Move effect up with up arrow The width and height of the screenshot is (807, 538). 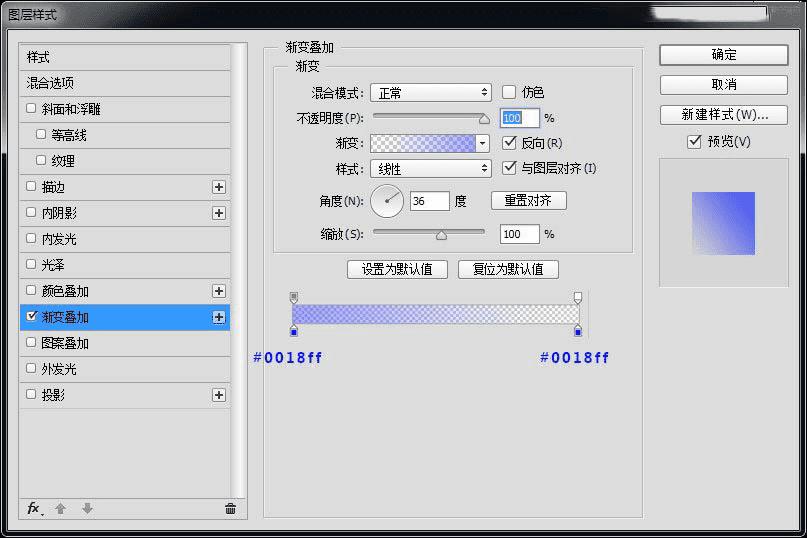pyautogui.click(x=61, y=509)
